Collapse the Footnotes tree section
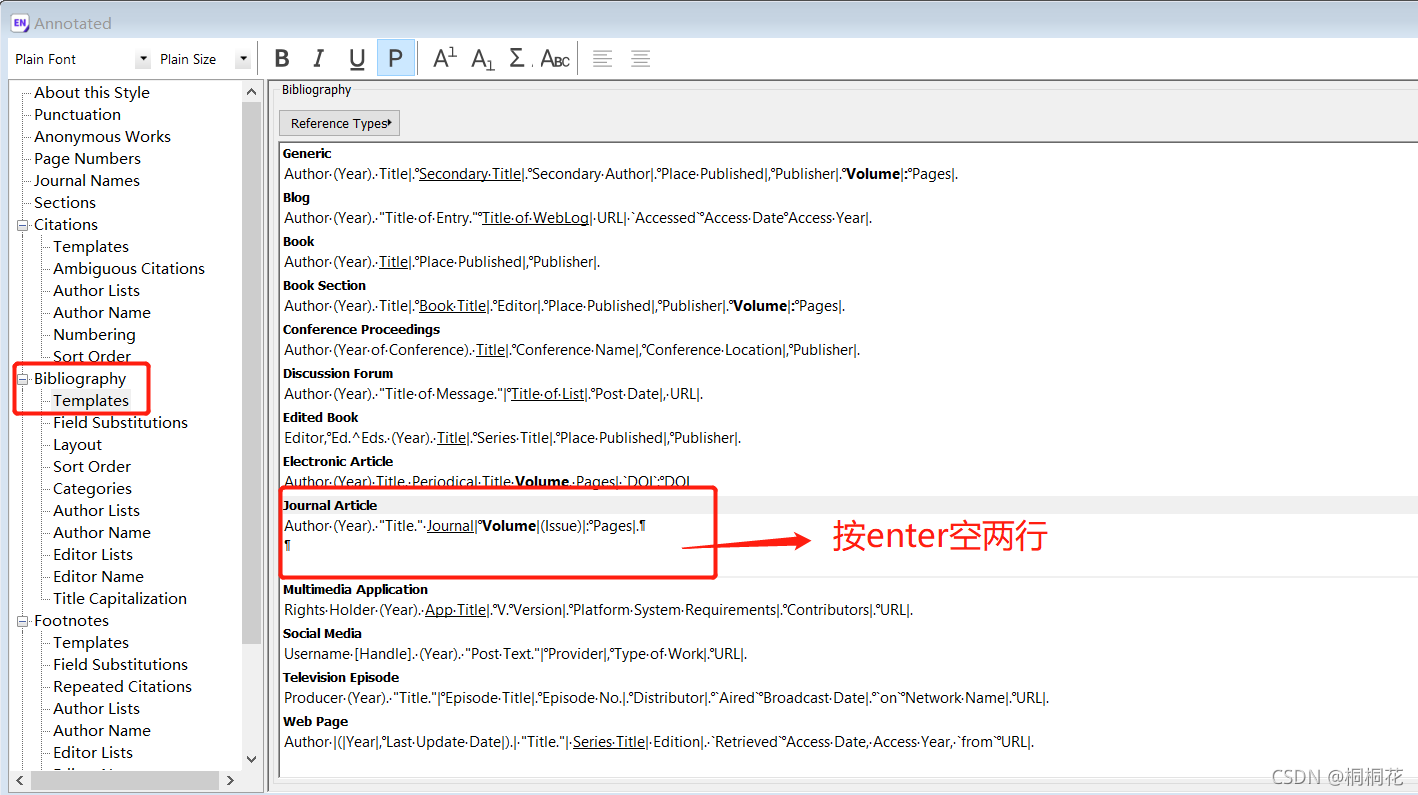This screenshot has height=795, width=1418. click(22, 620)
